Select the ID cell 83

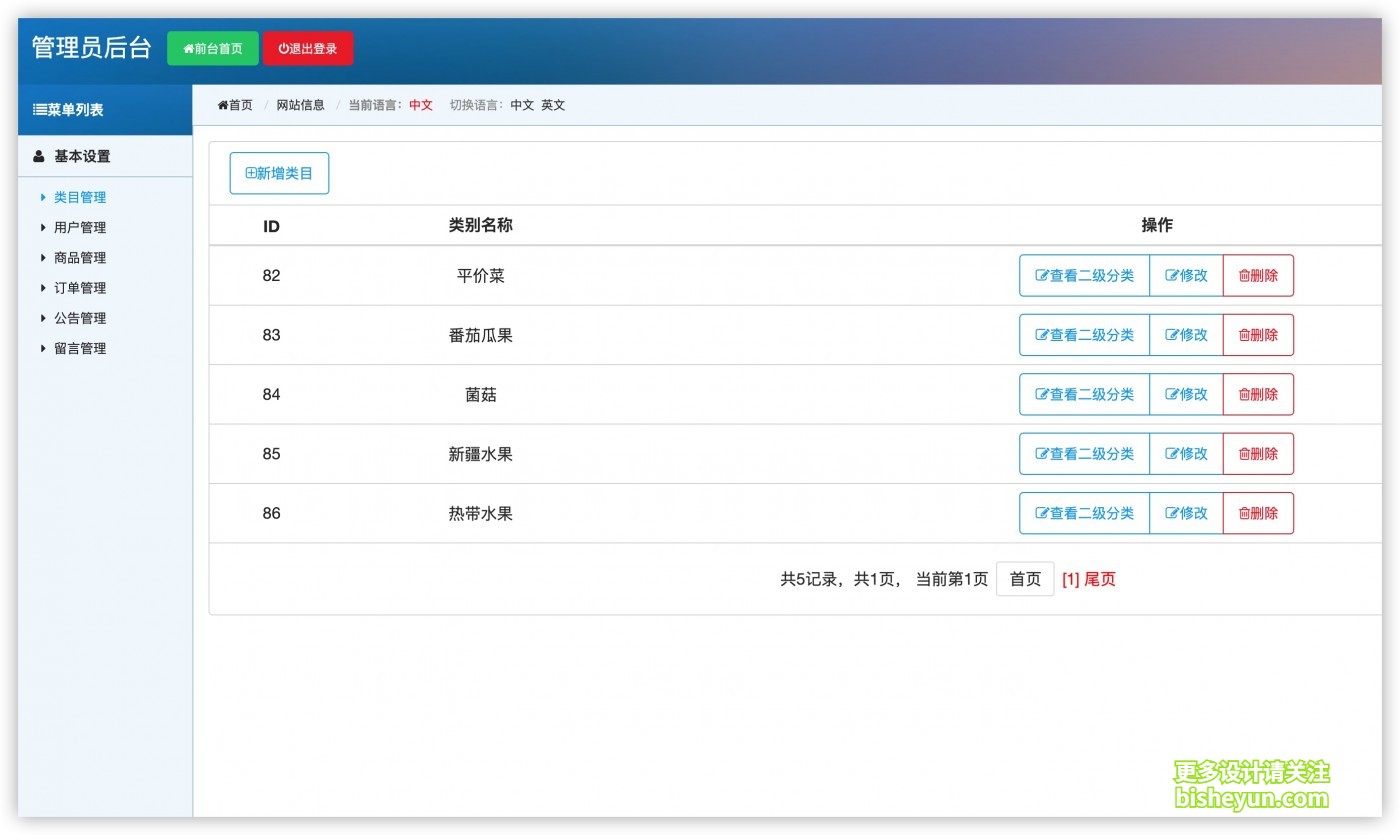[x=271, y=335]
